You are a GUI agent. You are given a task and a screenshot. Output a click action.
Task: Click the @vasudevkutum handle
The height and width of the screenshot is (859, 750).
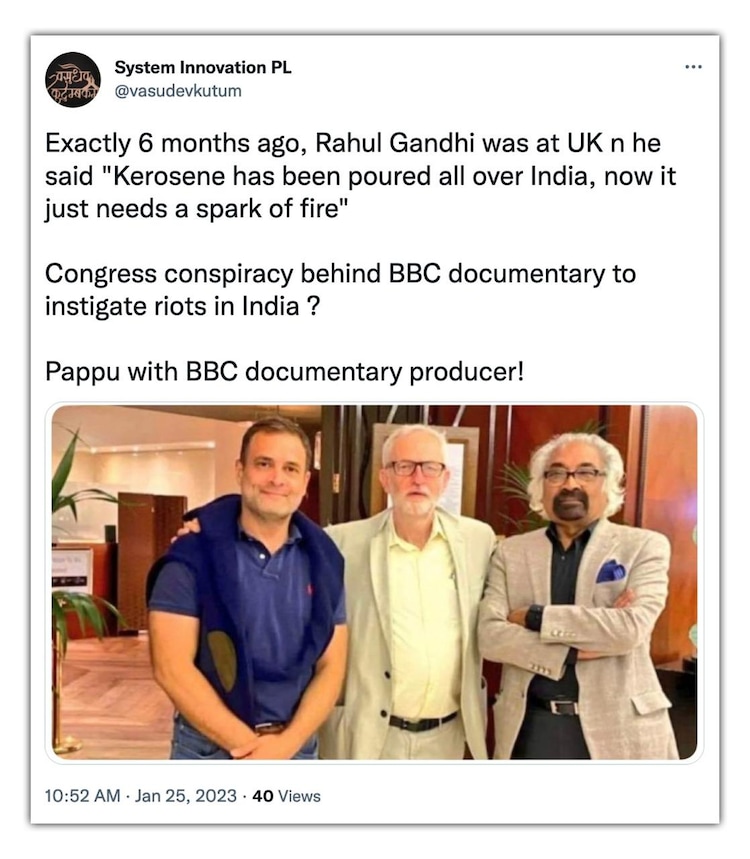(178, 91)
